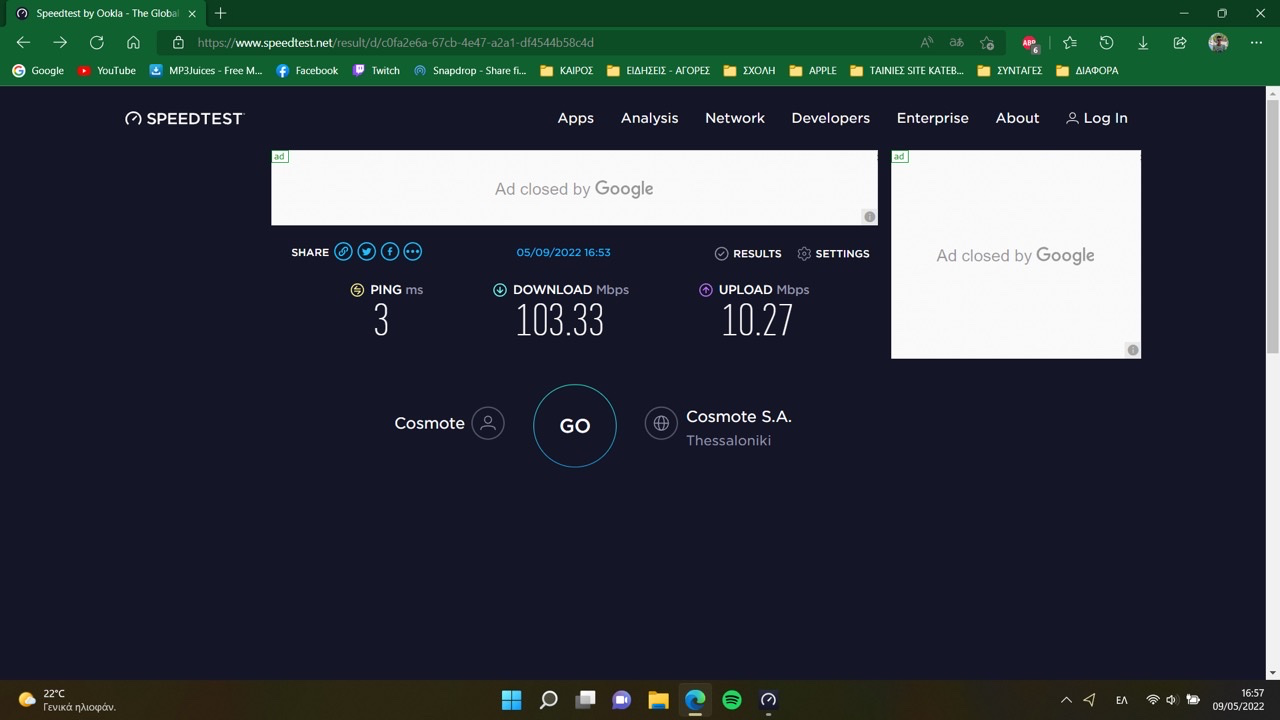Share the result on Facebook
This screenshot has height=720, width=1280.
tap(390, 252)
